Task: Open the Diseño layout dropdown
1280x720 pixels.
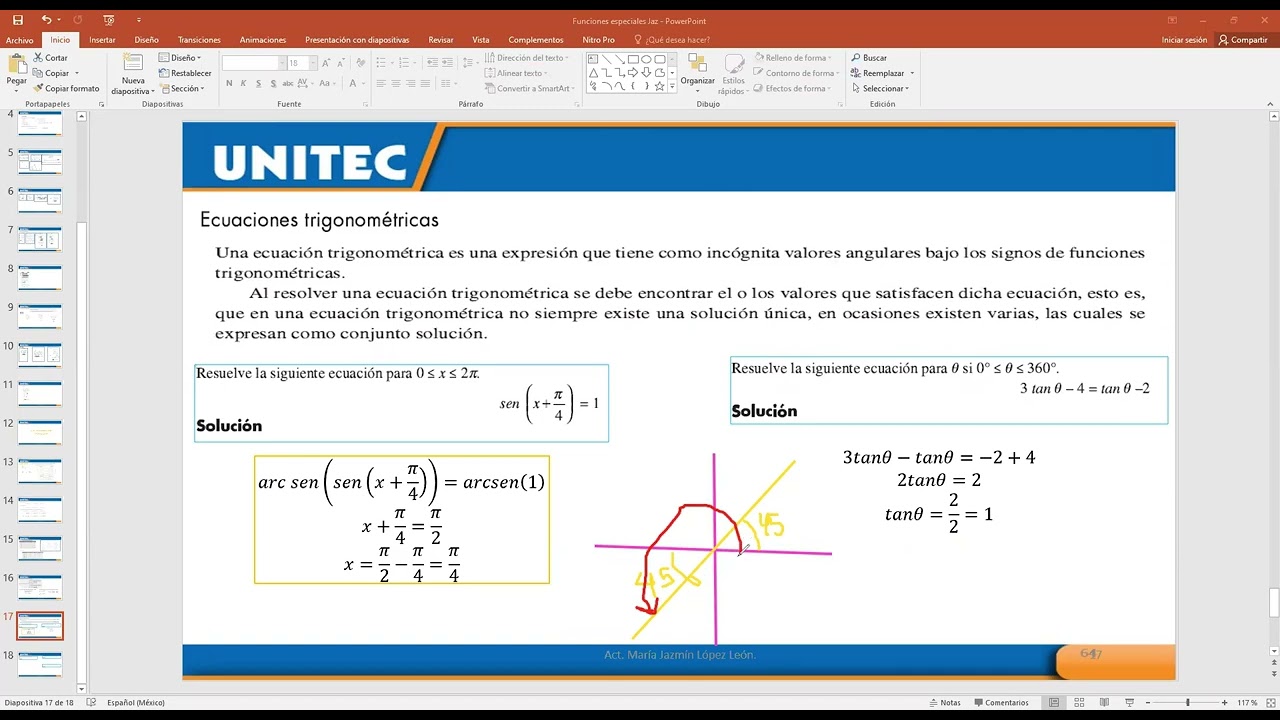Action: click(x=180, y=58)
